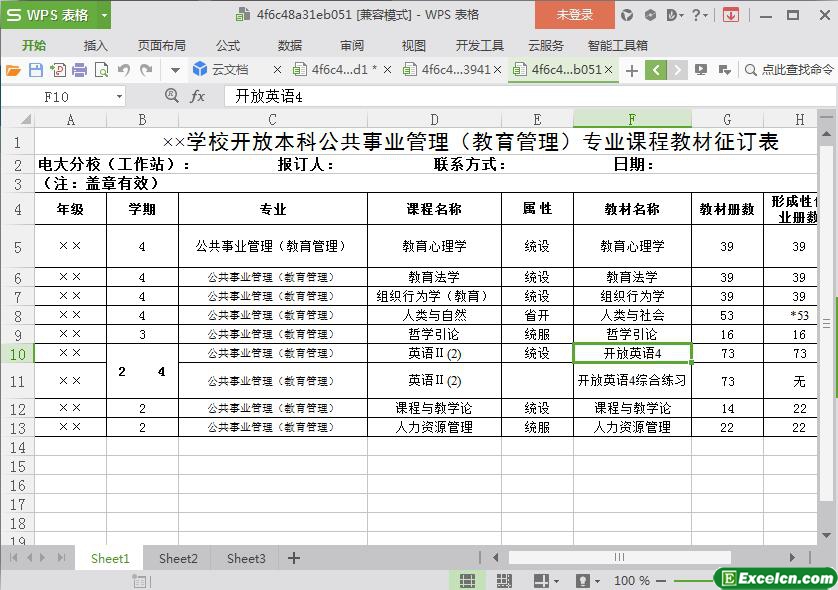Open the 插入 ribbon tab
Screen dimensions: 838x590
pos(95,45)
